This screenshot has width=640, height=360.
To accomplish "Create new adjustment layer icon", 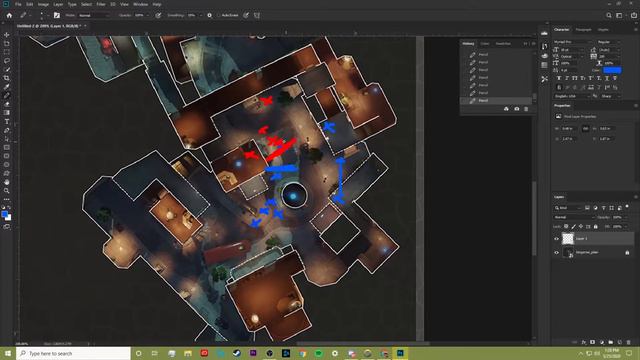I will (x=602, y=342).
